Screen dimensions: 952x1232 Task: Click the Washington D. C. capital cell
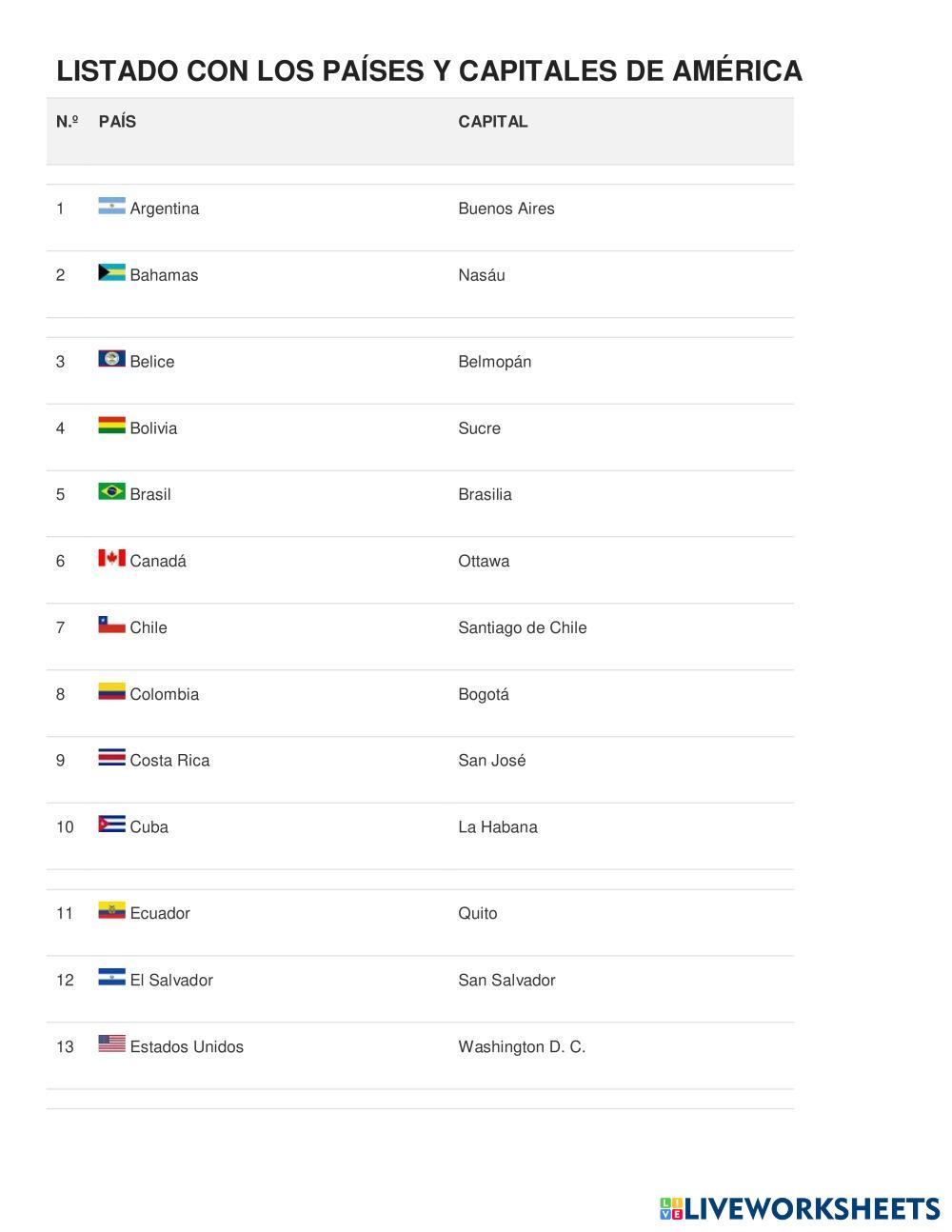(521, 1046)
